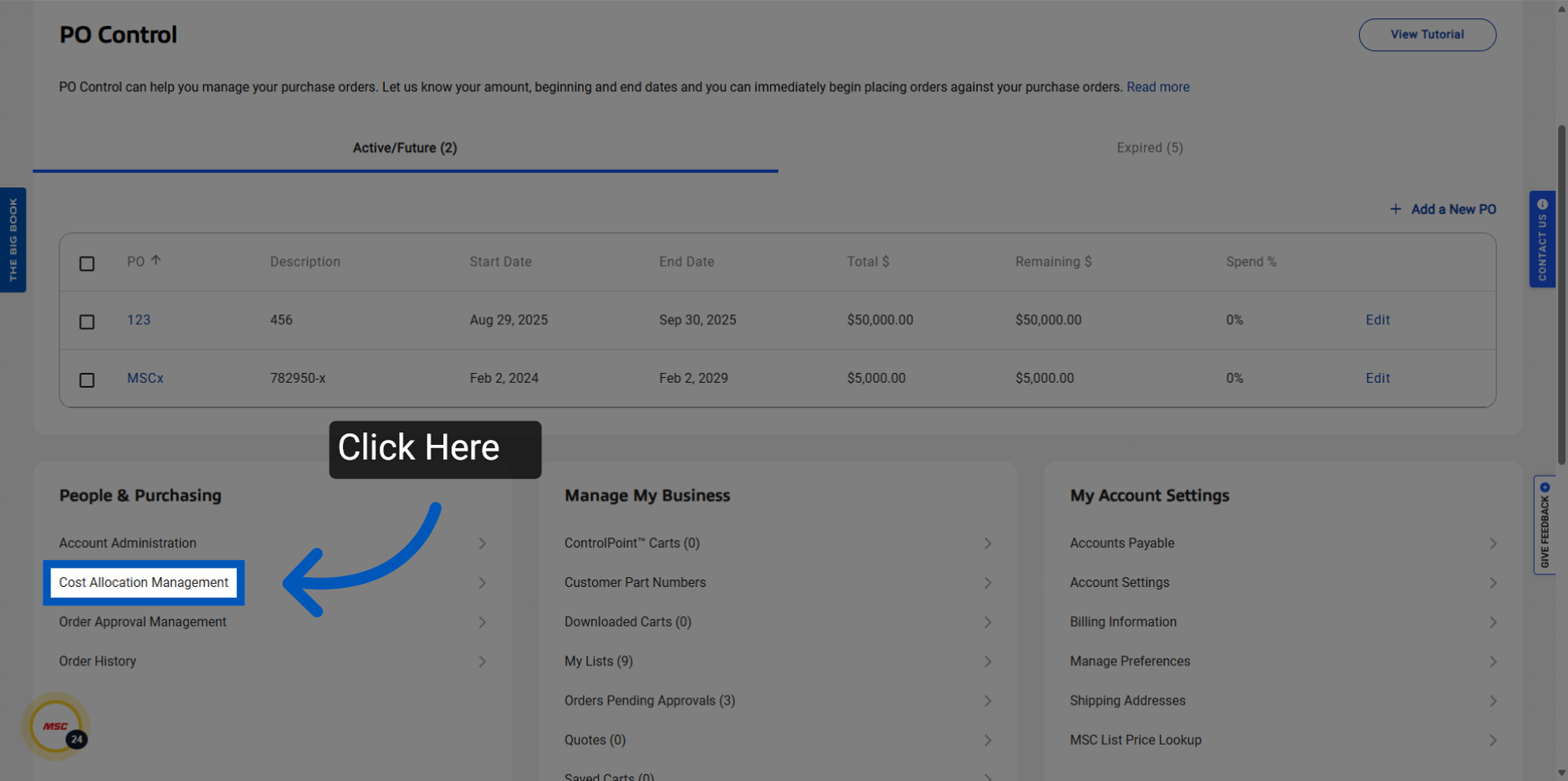Open Order Approval Management link
The width and height of the screenshot is (1568, 781).
point(143,622)
